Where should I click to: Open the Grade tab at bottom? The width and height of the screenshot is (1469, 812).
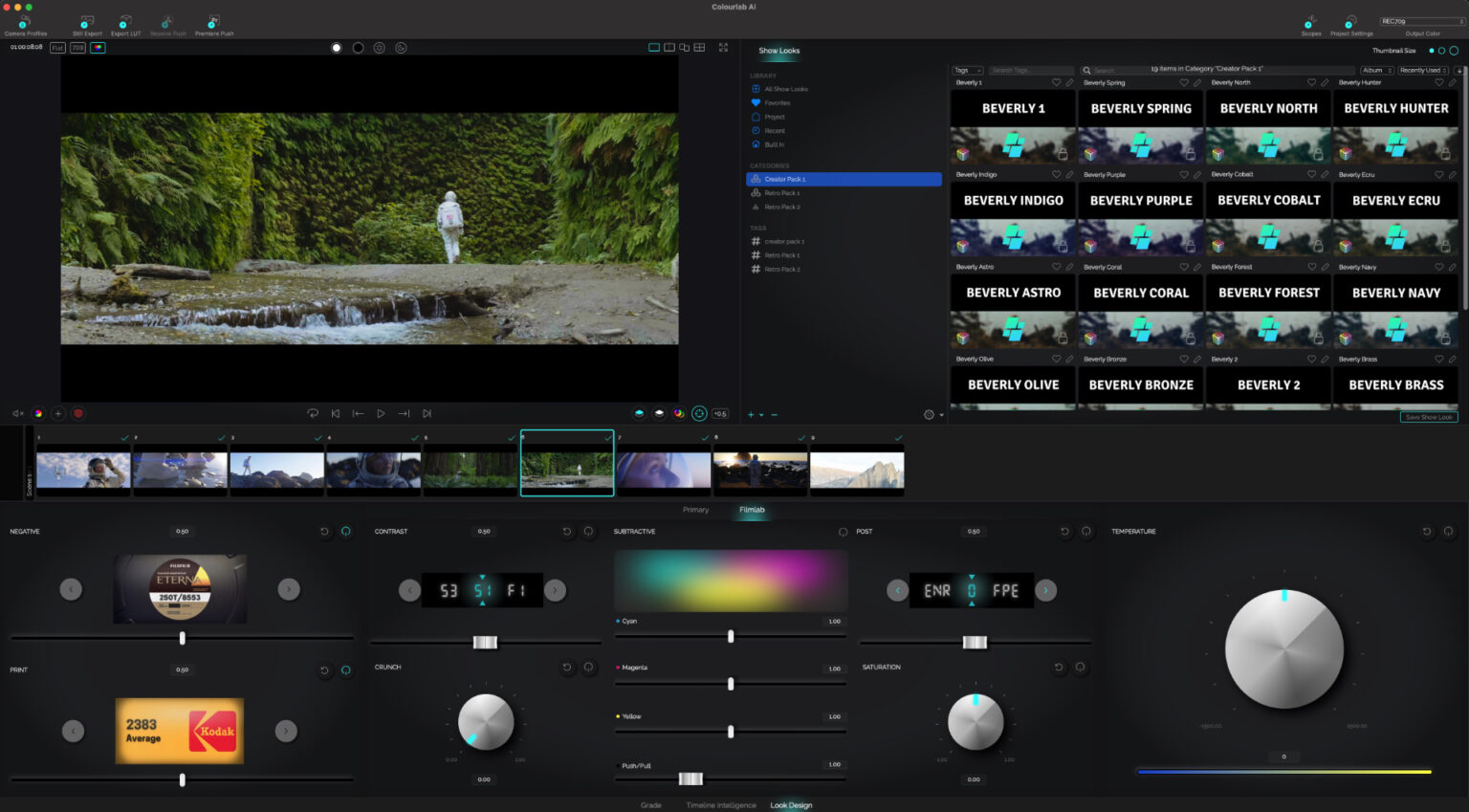(x=651, y=805)
